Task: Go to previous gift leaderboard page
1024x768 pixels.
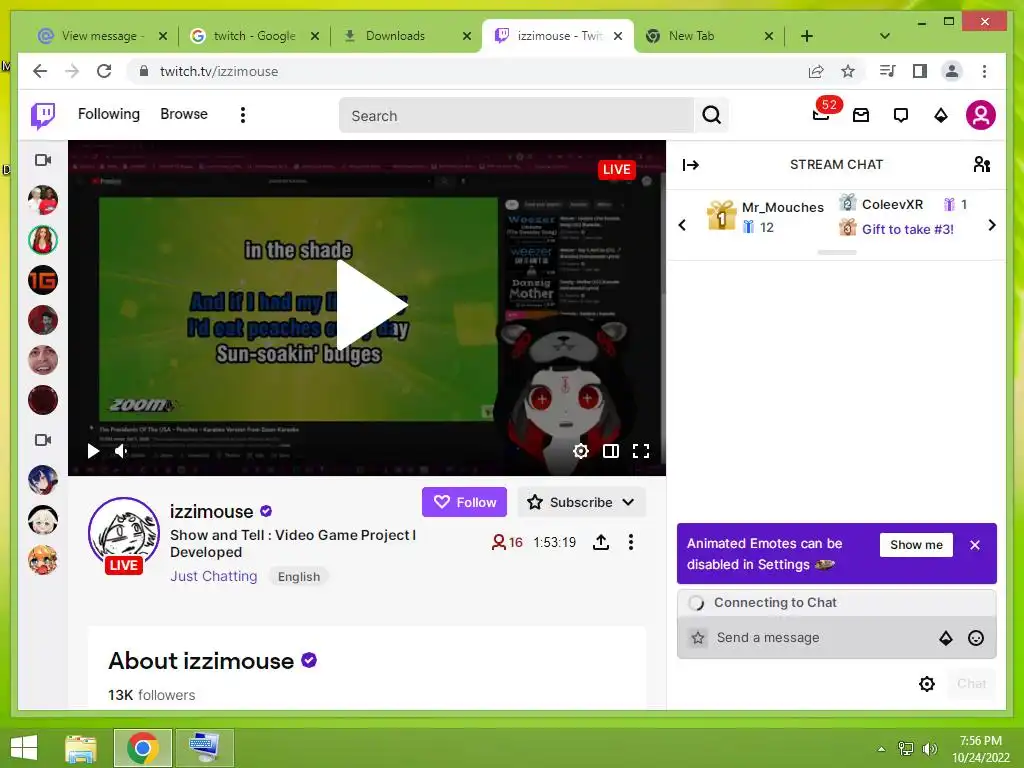Action: pos(682,225)
